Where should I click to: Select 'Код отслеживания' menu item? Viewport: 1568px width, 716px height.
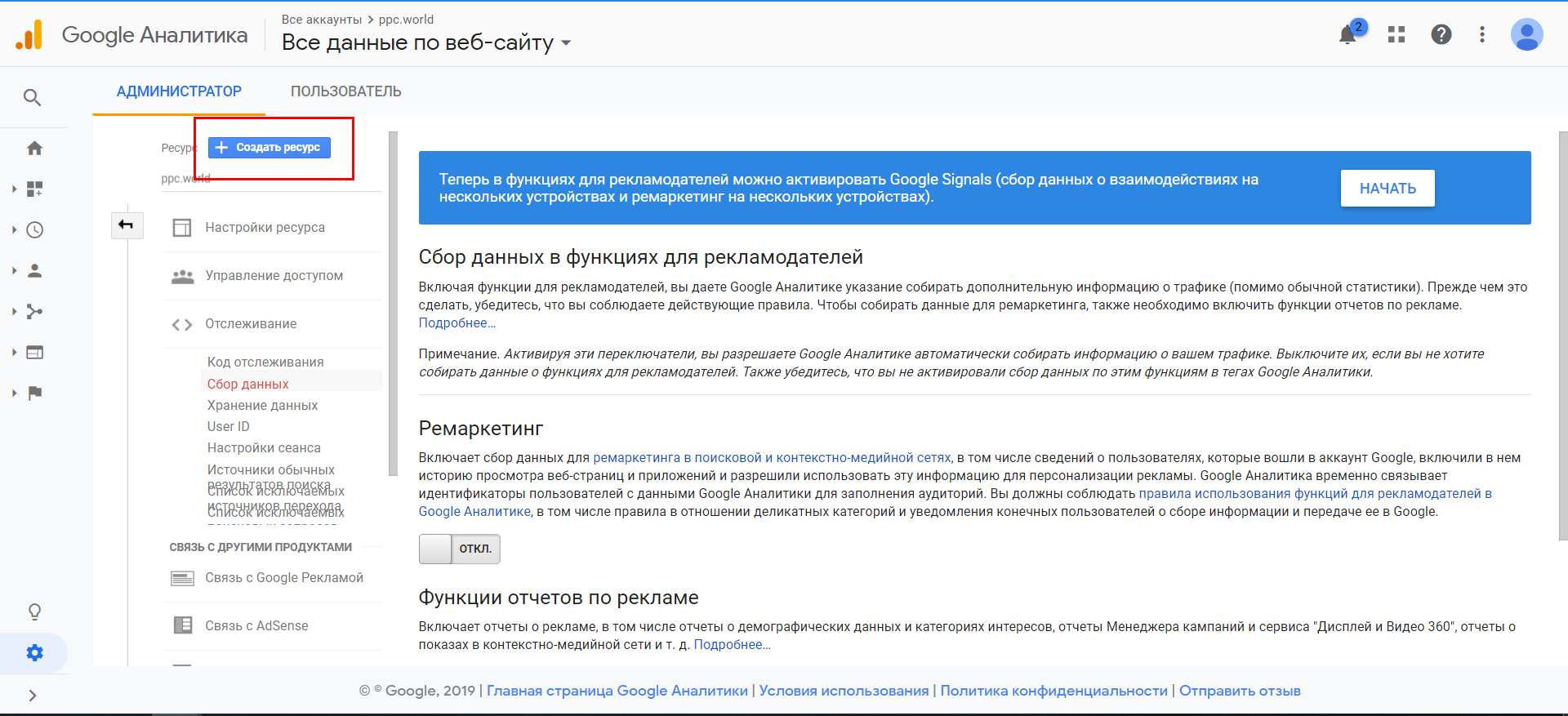[x=265, y=362]
